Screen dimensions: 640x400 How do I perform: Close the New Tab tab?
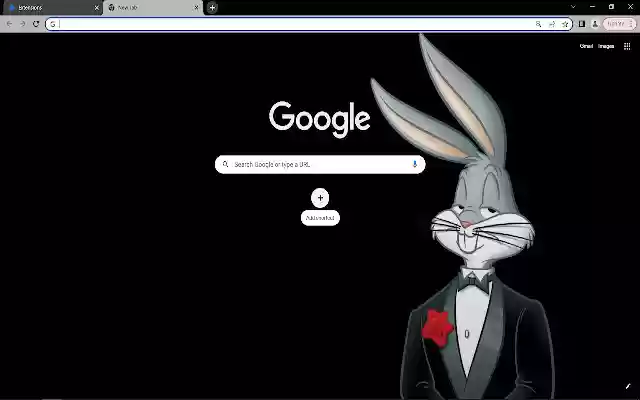(x=196, y=8)
